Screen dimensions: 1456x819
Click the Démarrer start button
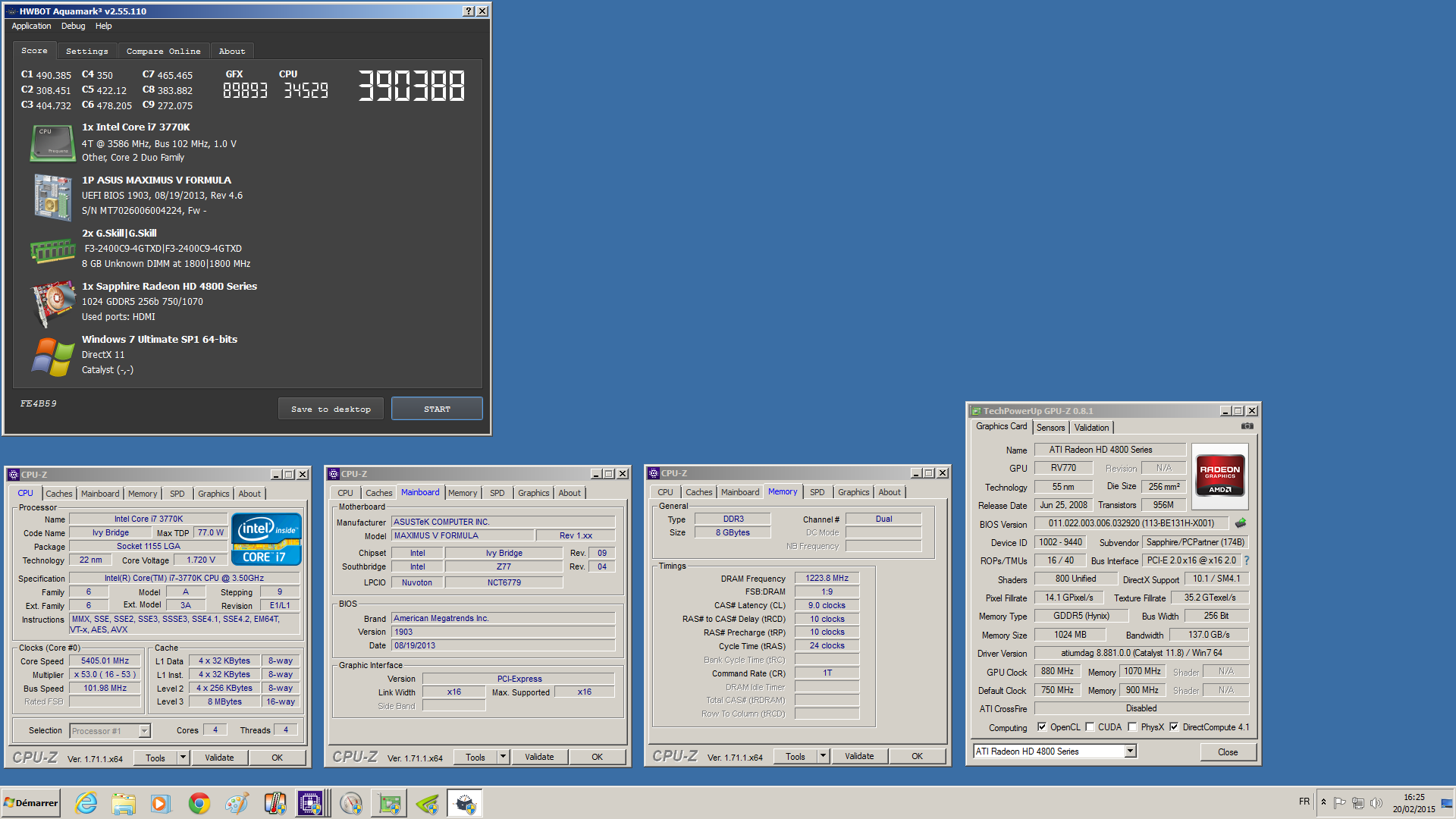click(30, 803)
